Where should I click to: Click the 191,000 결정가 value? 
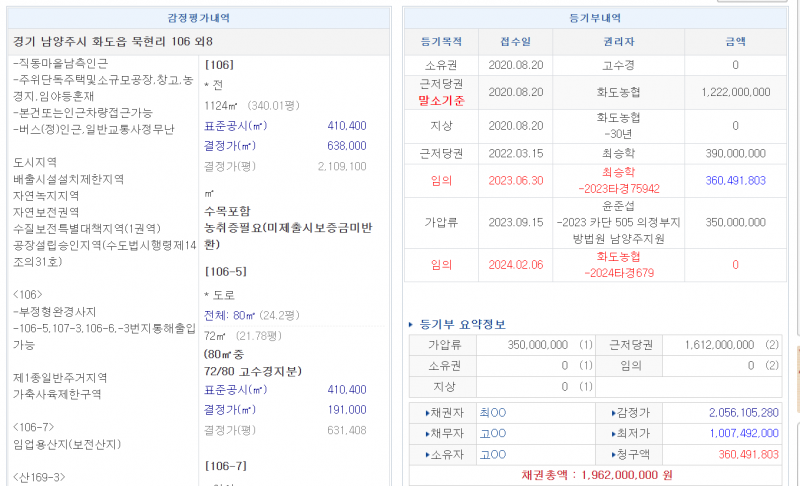click(347, 410)
